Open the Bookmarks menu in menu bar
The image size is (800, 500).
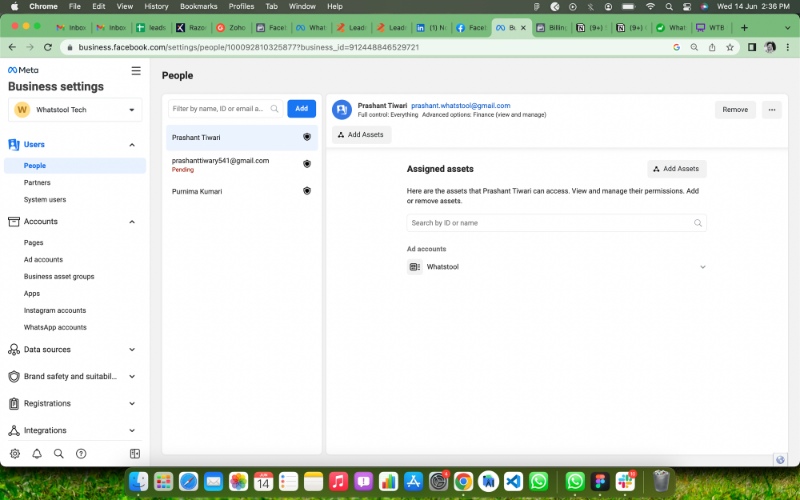[x=198, y=6]
